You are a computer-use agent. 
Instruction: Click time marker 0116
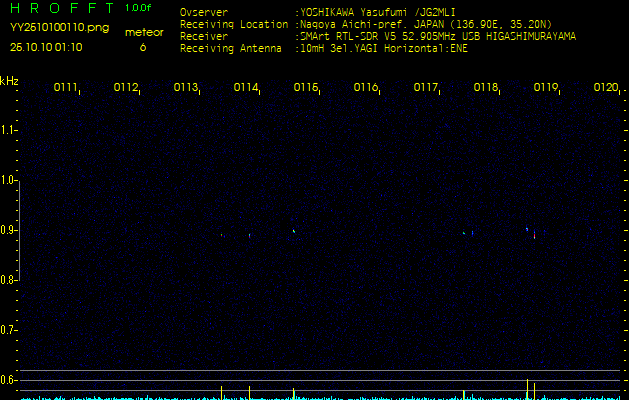click(365, 87)
